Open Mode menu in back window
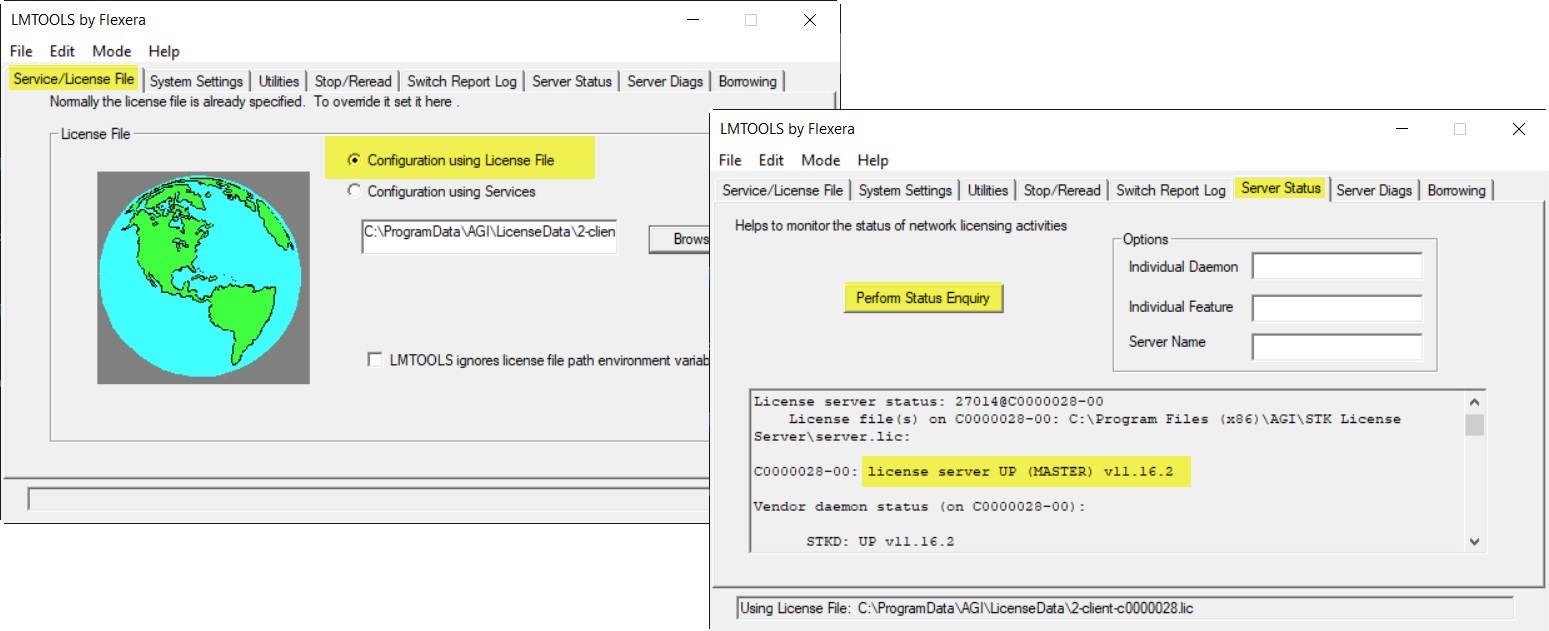 pos(112,51)
